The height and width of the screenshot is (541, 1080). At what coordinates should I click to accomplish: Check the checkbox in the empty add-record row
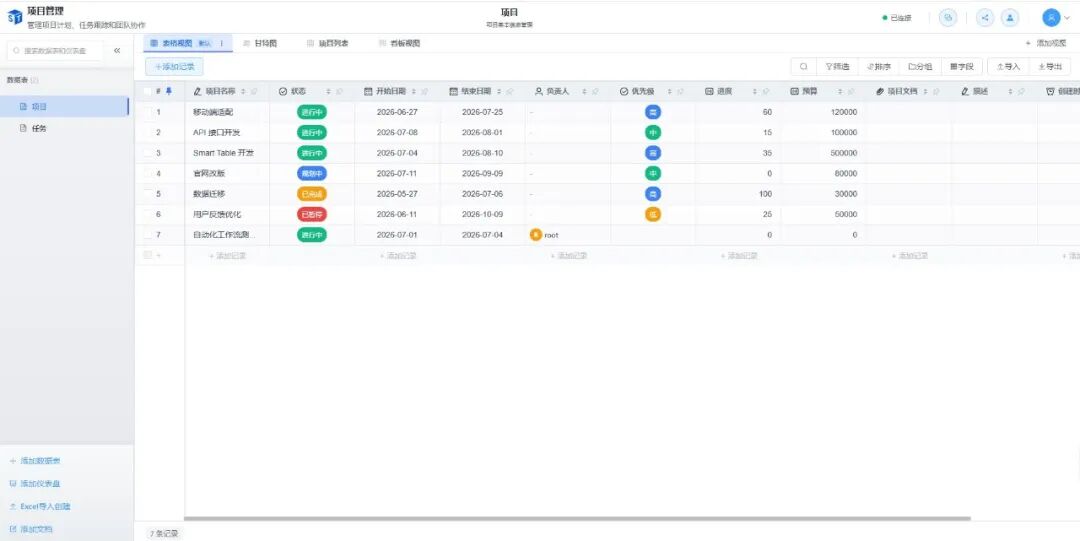(147, 255)
